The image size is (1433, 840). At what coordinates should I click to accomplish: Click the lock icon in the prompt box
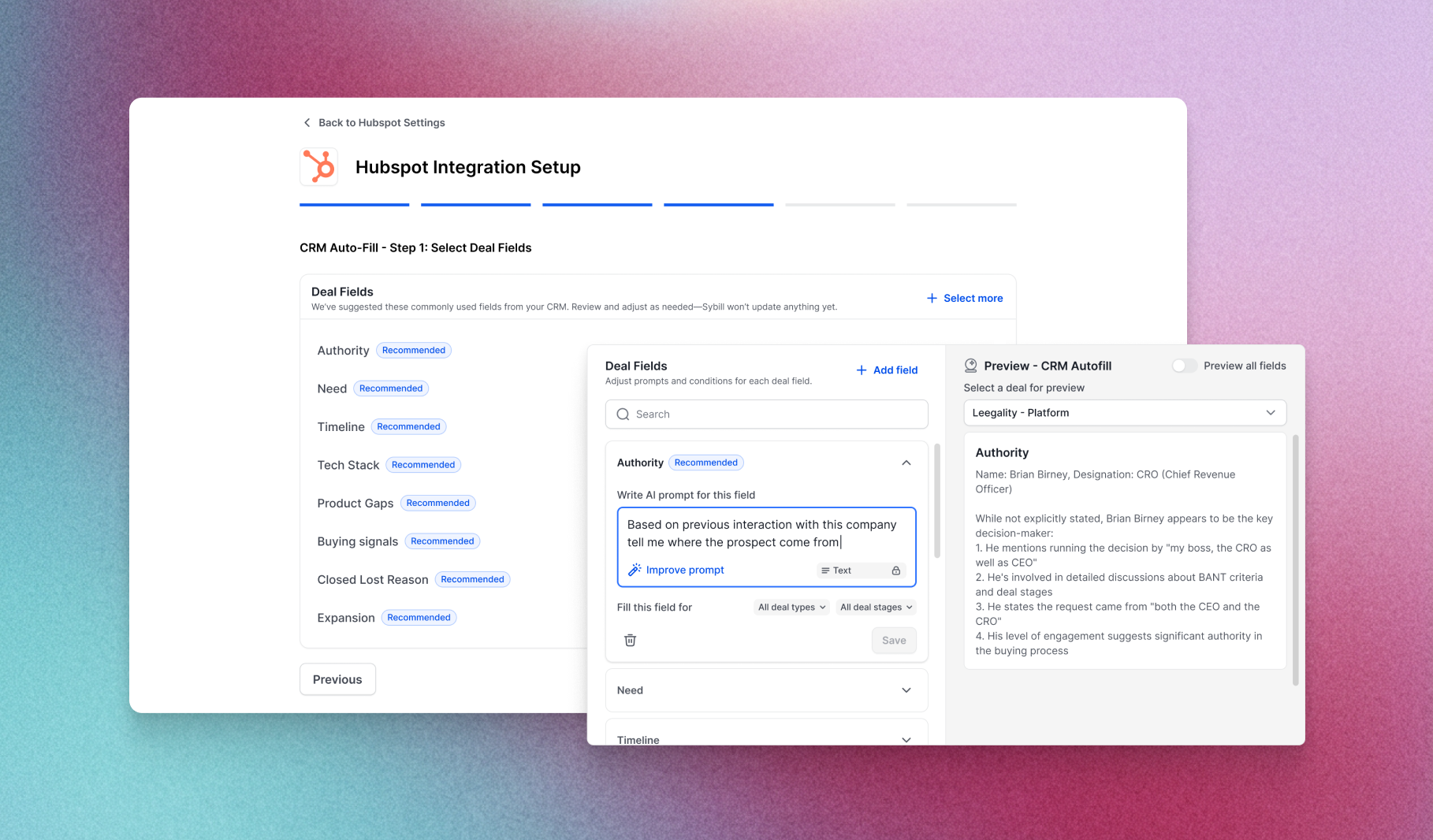point(896,571)
